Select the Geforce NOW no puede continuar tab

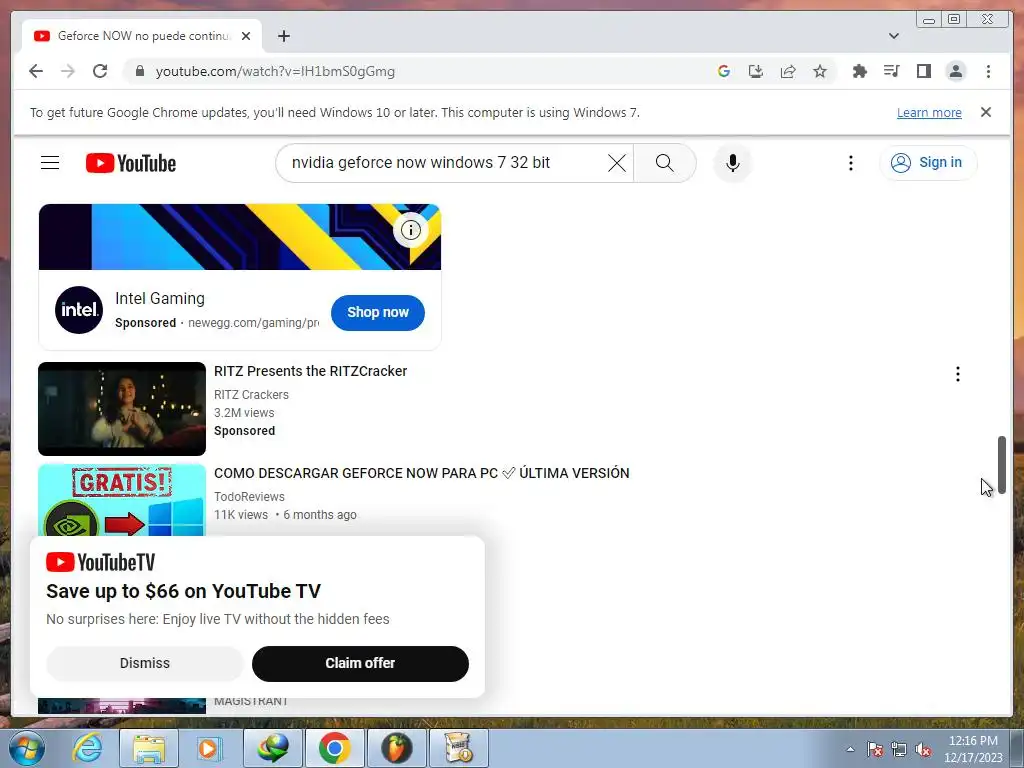tap(142, 36)
